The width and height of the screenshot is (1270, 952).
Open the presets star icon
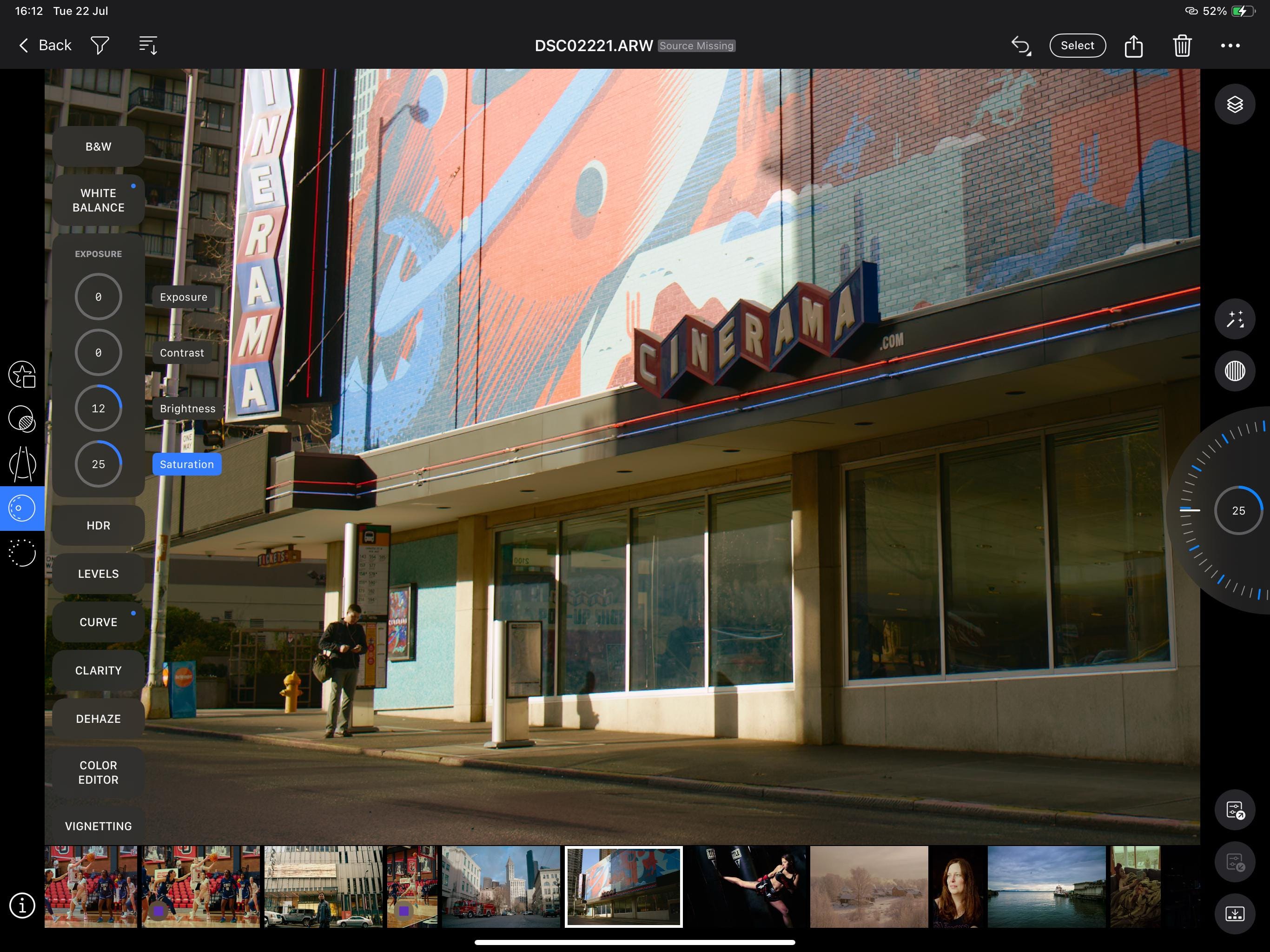point(22,374)
